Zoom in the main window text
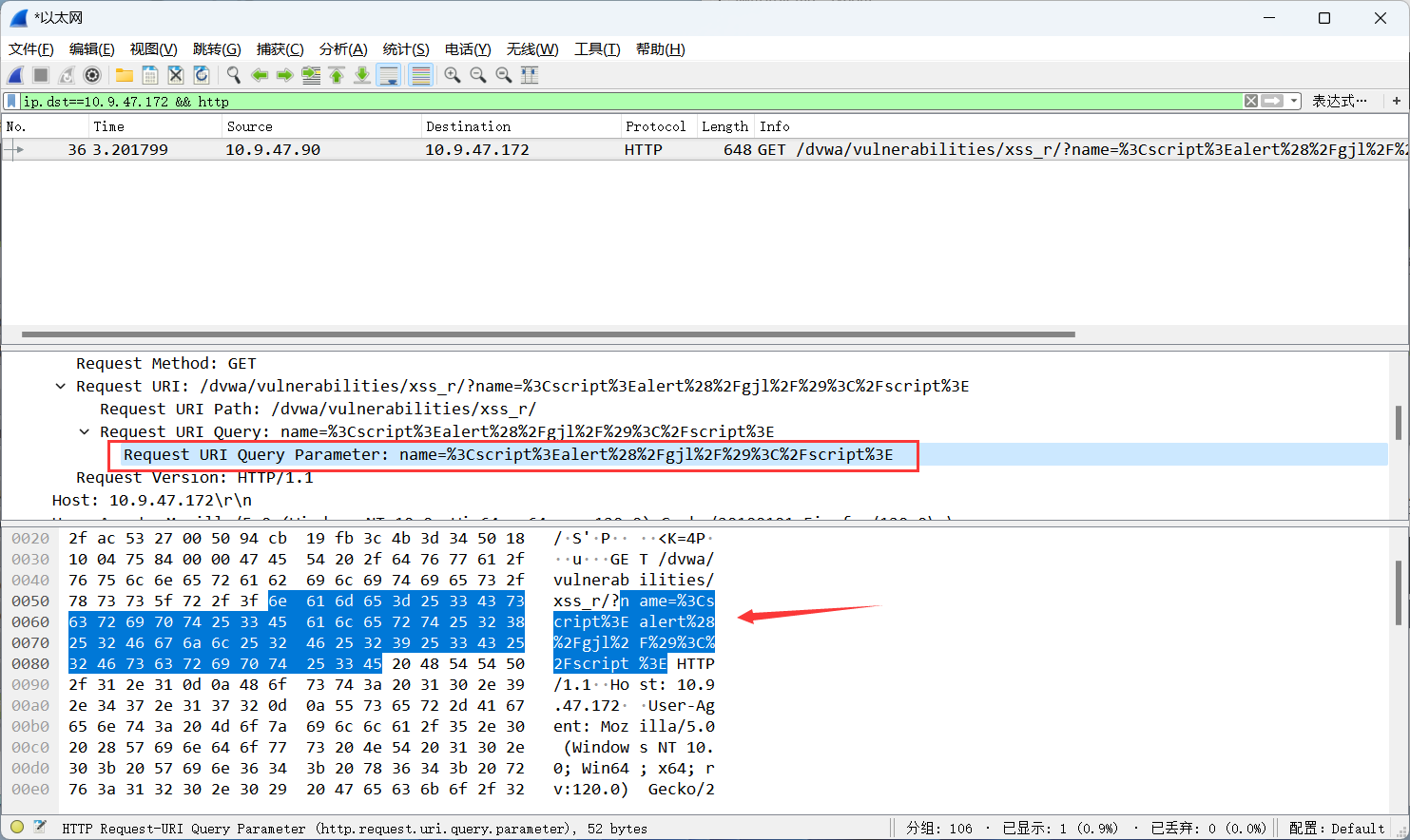This screenshot has height=840, width=1410. coord(453,75)
